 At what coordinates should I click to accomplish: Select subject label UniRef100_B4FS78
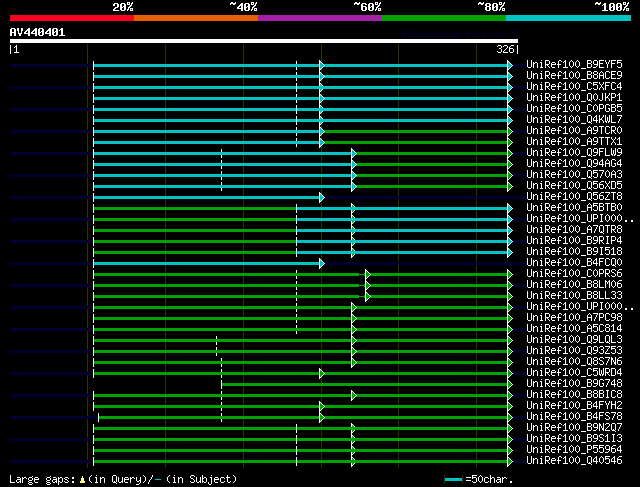coord(574,417)
